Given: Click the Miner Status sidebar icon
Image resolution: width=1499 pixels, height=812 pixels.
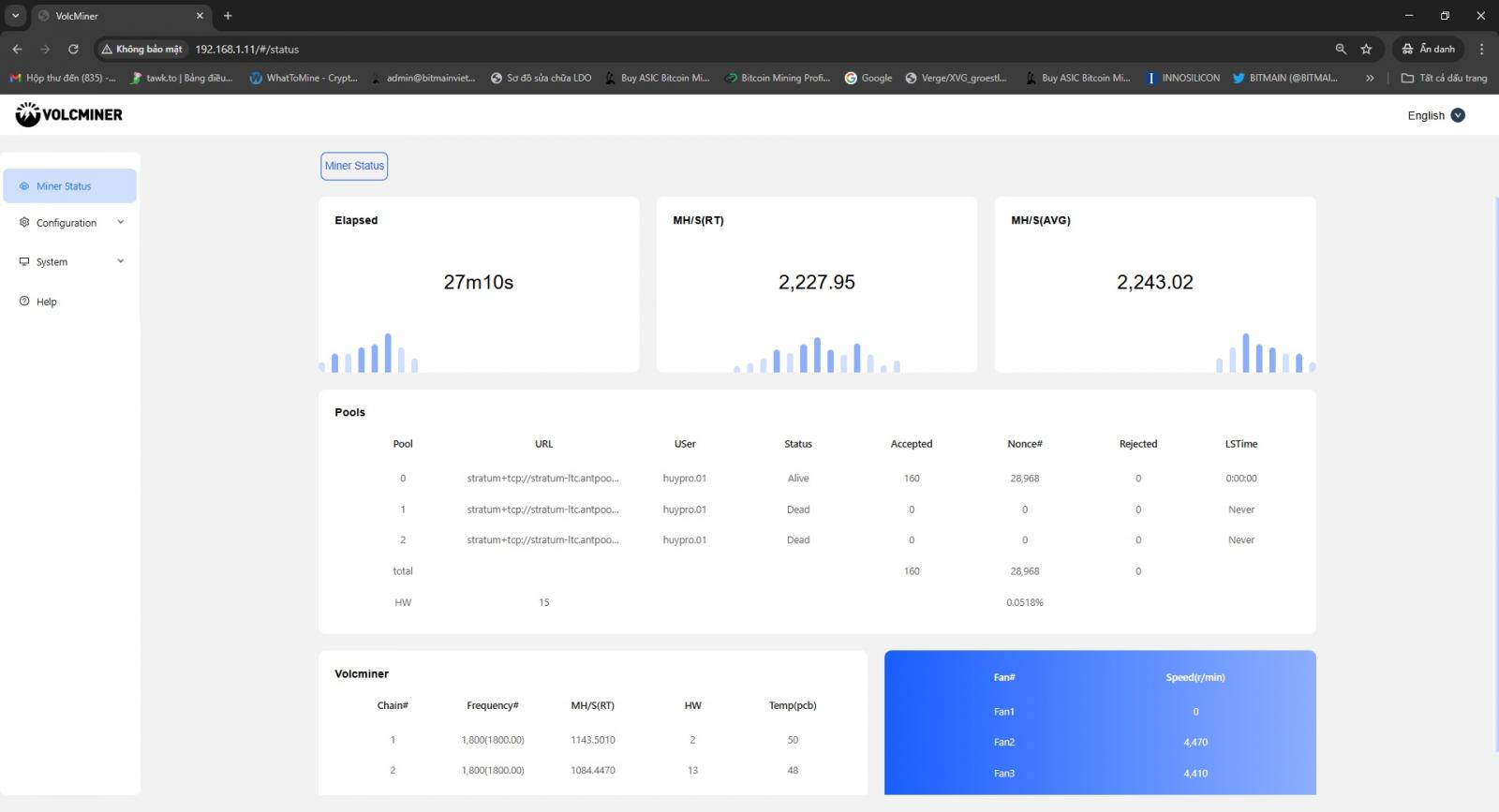Looking at the screenshot, I should 24,186.
